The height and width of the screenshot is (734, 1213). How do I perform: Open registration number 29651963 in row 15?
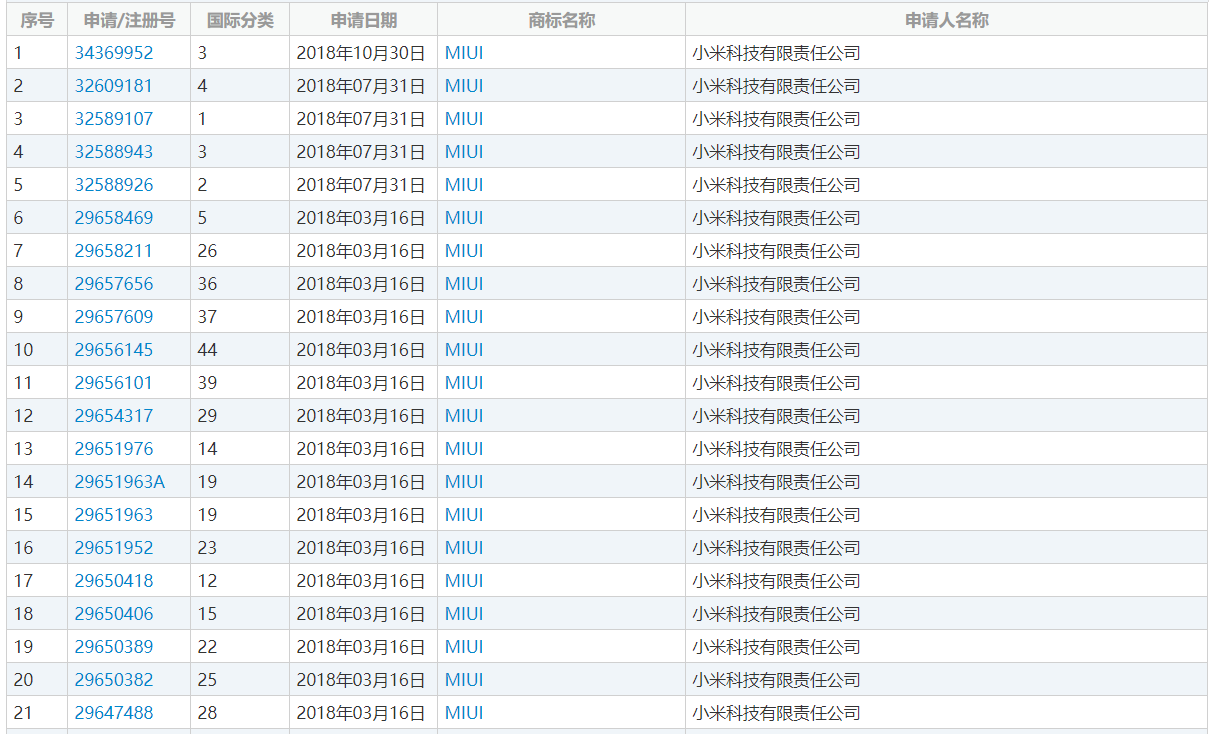pos(114,515)
